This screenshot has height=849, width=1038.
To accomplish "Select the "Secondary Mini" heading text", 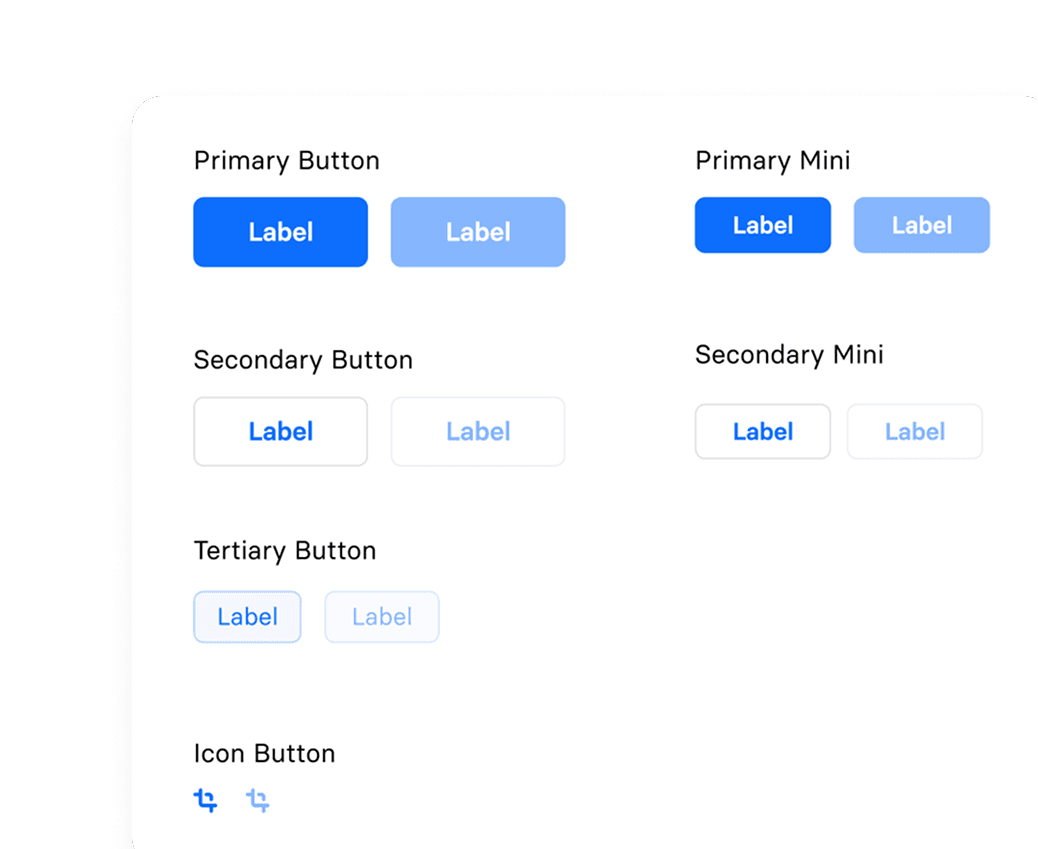I will click(789, 355).
